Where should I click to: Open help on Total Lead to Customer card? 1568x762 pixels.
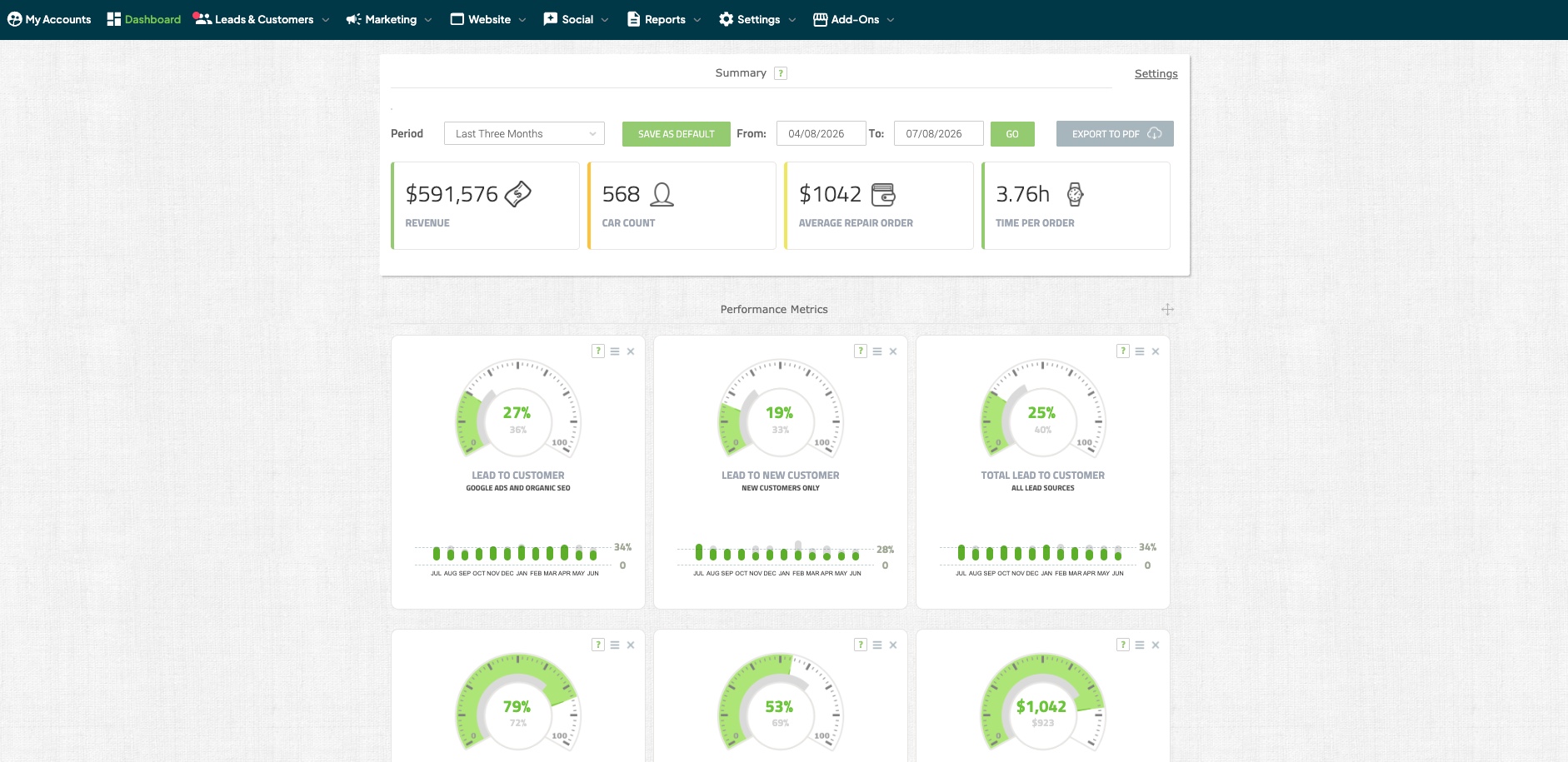tap(1123, 351)
